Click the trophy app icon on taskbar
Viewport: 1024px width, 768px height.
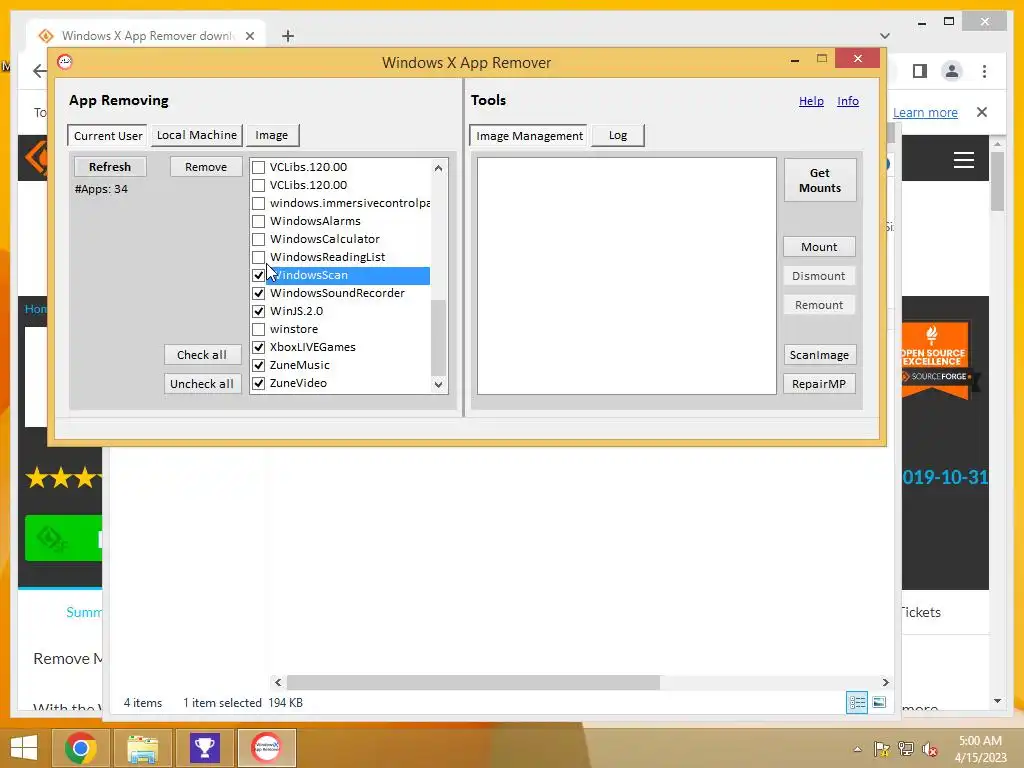(x=204, y=748)
